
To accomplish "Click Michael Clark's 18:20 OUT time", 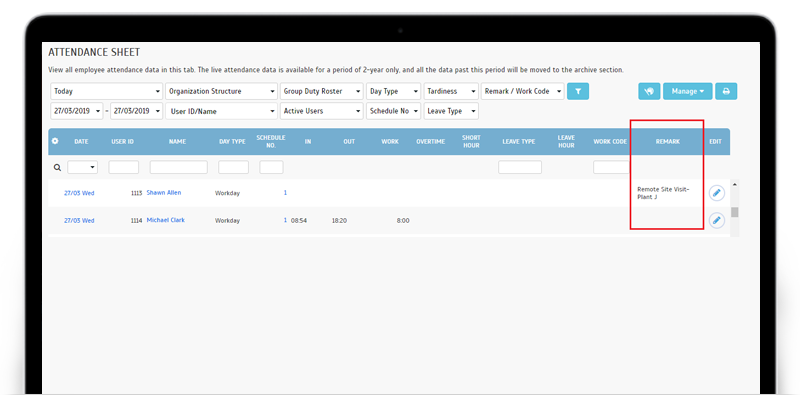I will pyautogui.click(x=339, y=221).
